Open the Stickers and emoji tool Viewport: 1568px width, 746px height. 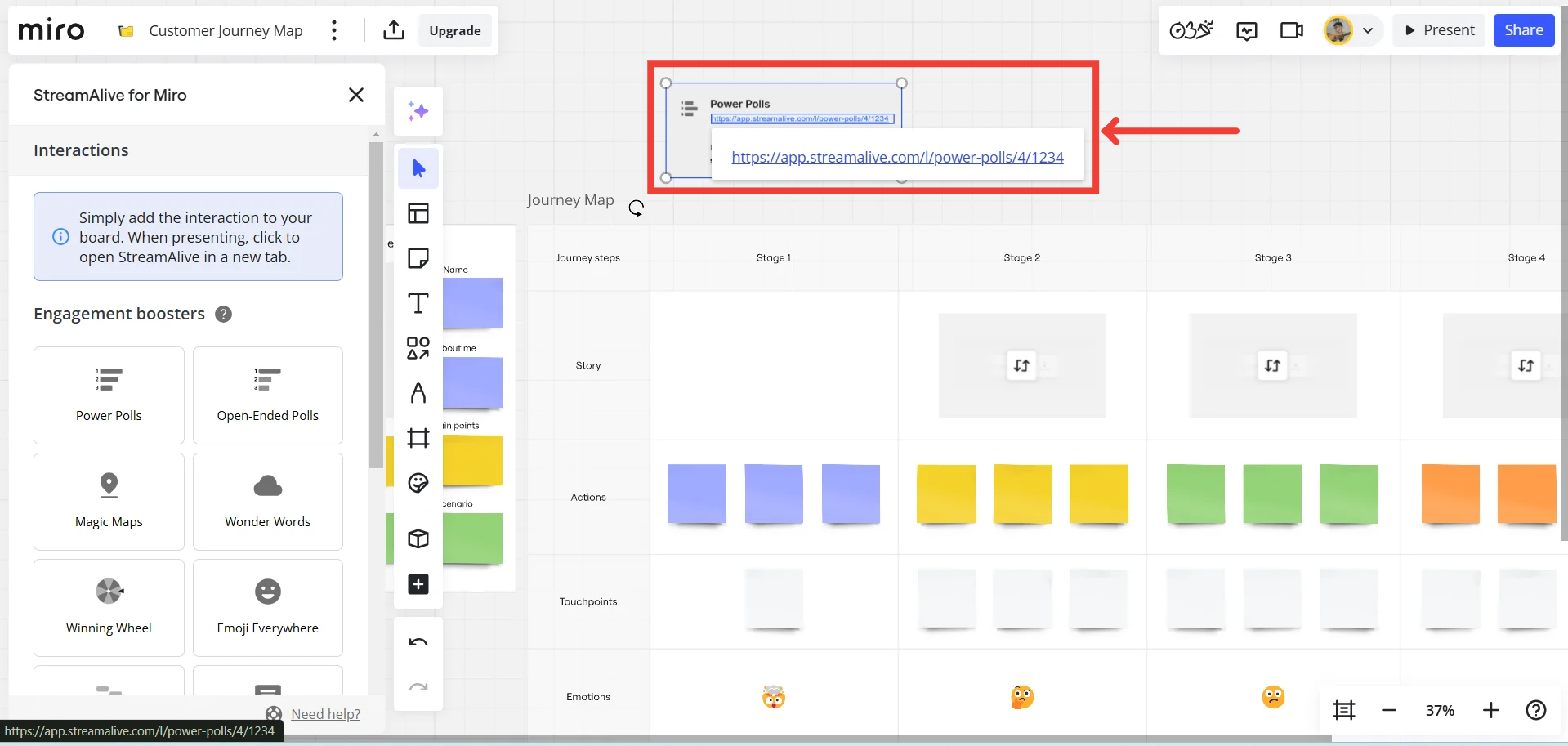coord(418,483)
